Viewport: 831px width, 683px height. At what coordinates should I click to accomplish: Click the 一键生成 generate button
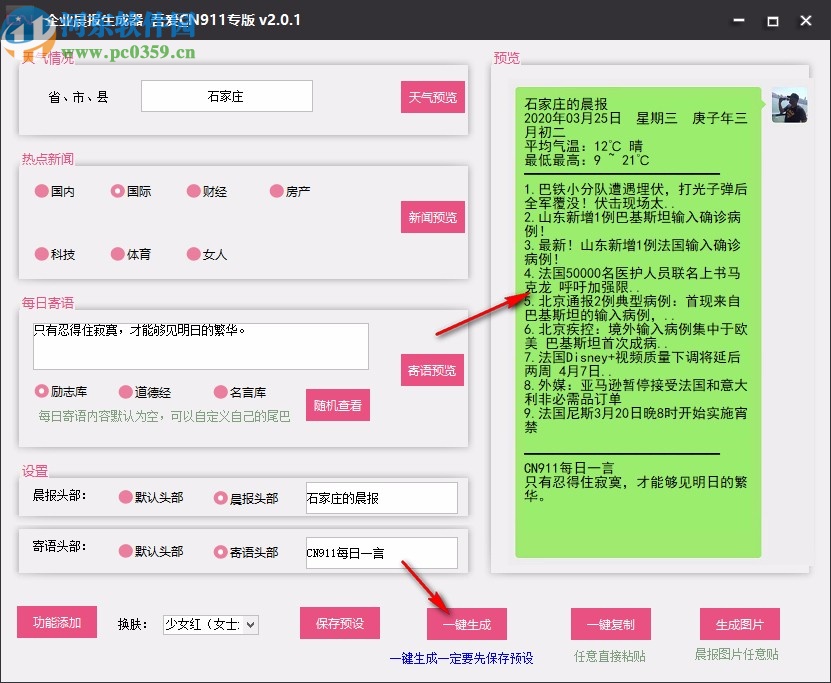click(x=466, y=622)
